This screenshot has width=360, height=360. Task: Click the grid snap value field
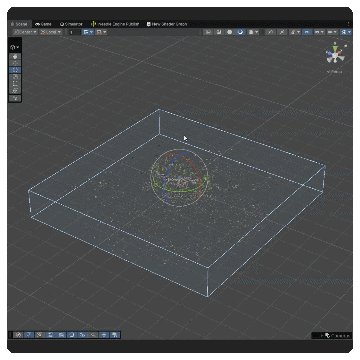point(74,32)
